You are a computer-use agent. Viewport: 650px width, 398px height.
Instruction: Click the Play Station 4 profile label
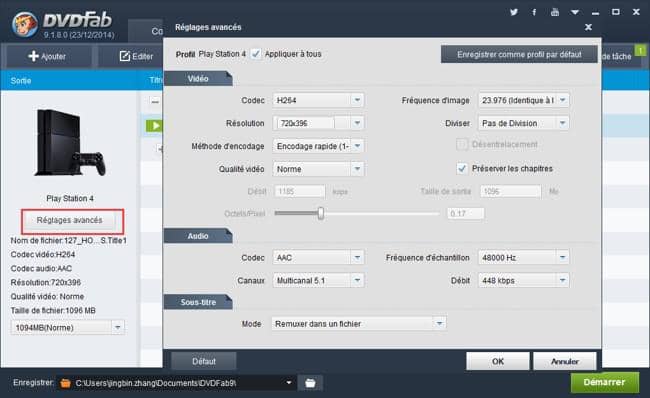tap(70, 198)
